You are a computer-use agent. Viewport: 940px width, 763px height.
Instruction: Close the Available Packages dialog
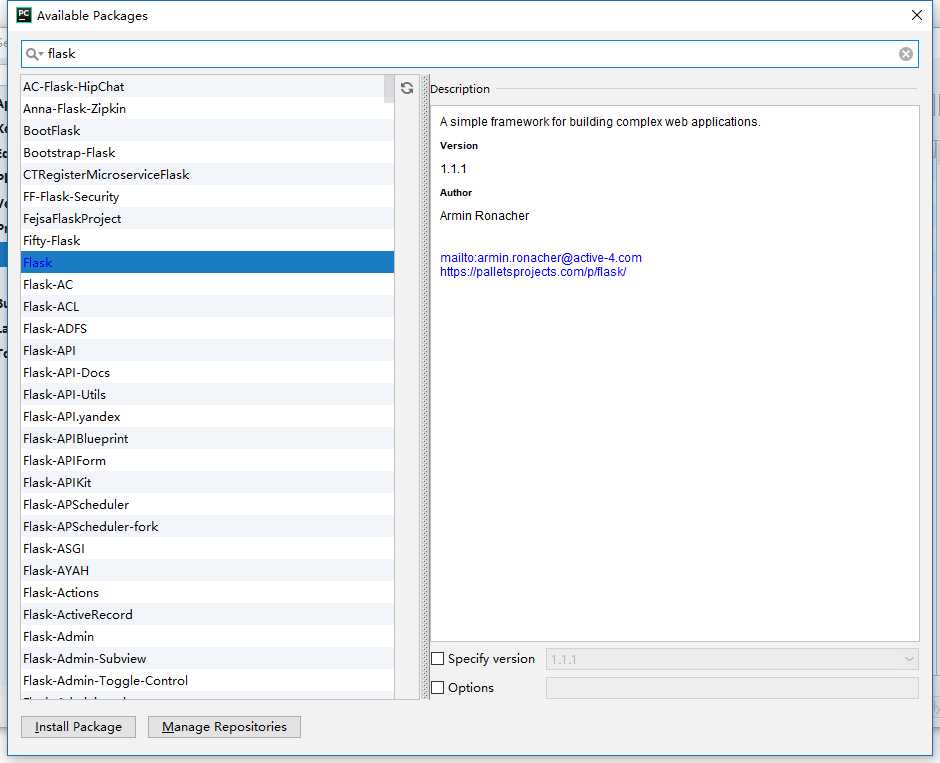click(x=917, y=15)
